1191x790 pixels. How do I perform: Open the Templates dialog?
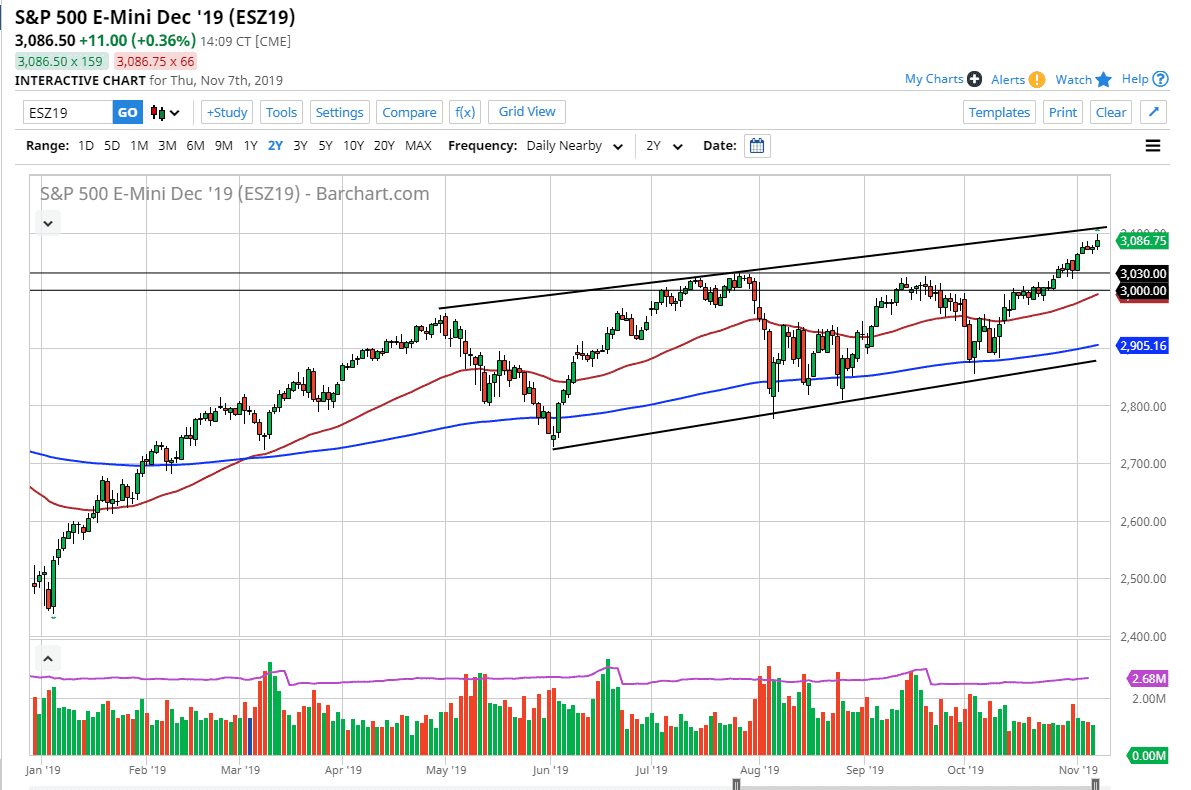click(999, 112)
